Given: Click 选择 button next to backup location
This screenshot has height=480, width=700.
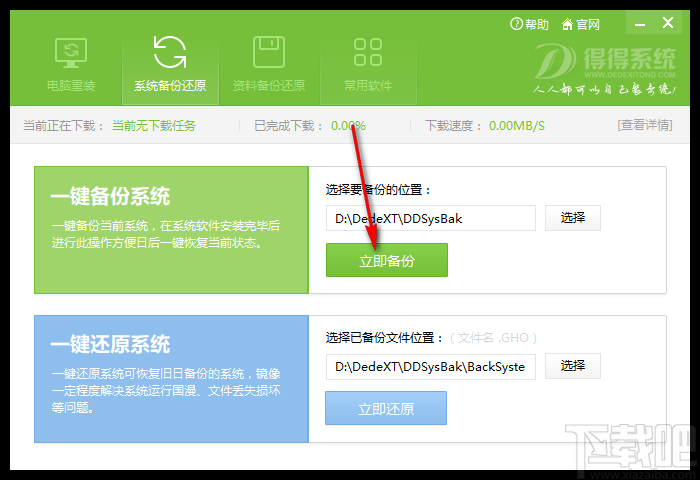Looking at the screenshot, I should (573, 218).
